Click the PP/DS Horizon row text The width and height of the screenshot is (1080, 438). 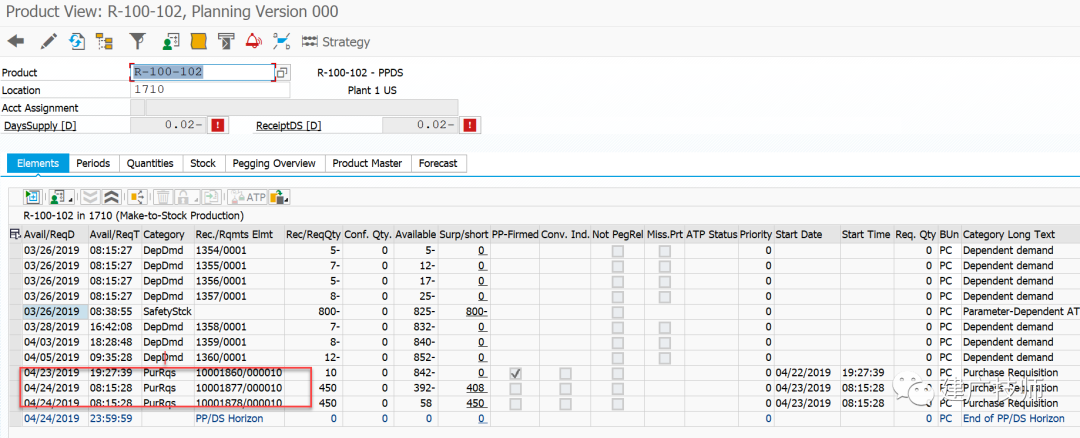pos(229,418)
